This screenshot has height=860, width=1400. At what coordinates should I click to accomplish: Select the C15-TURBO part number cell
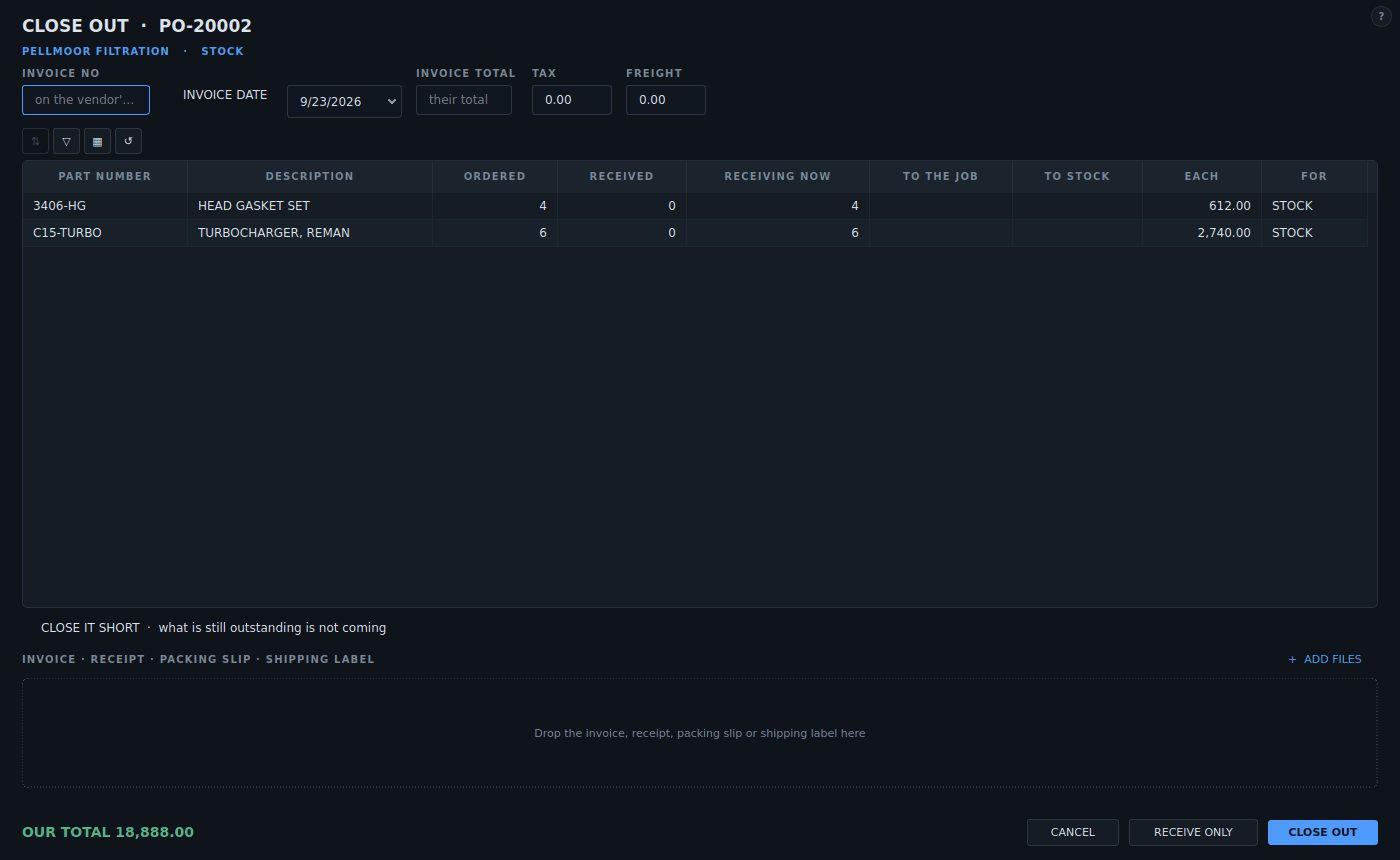(x=105, y=233)
